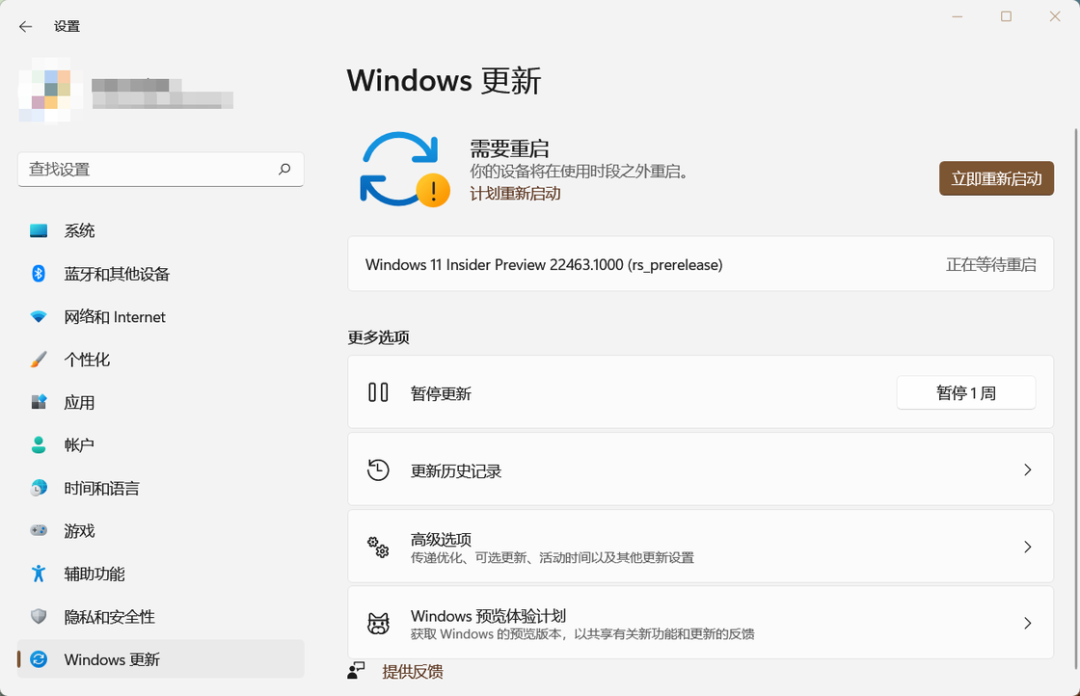1080x696 pixels.
Task: Close the Settings window
Action: click(1055, 17)
